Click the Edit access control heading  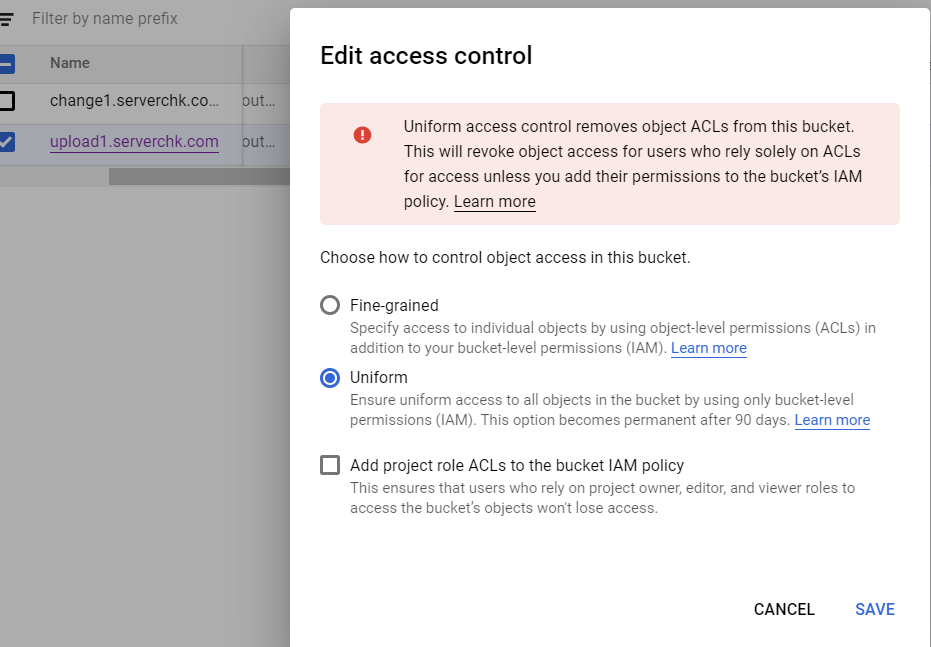(x=426, y=56)
